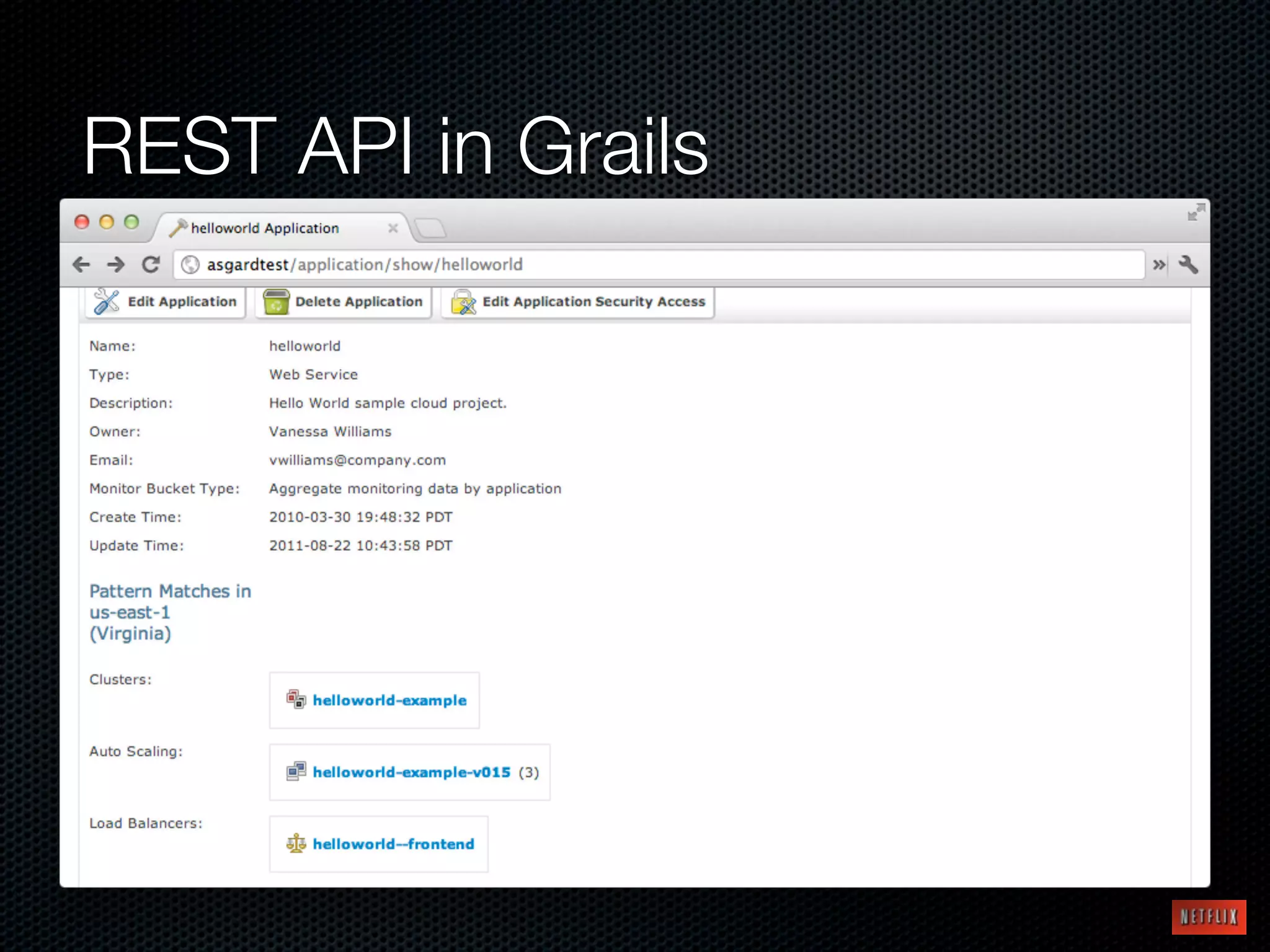This screenshot has width=1270, height=952.
Task: Click the 'Clusters:' label
Action: pyautogui.click(x=120, y=679)
